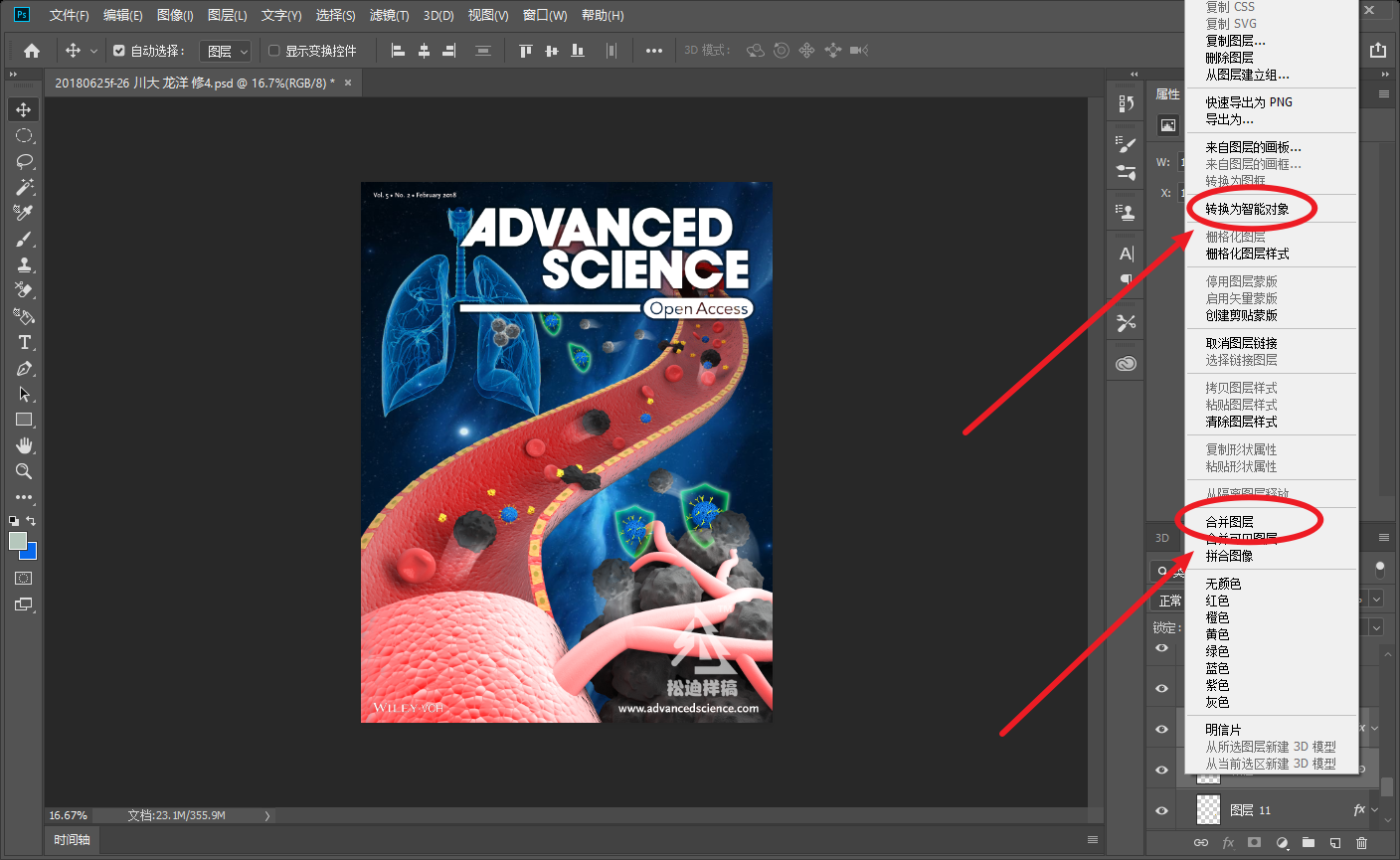Click the 16.67% zoom field
This screenshot has width=1400, height=860.
click(69, 815)
